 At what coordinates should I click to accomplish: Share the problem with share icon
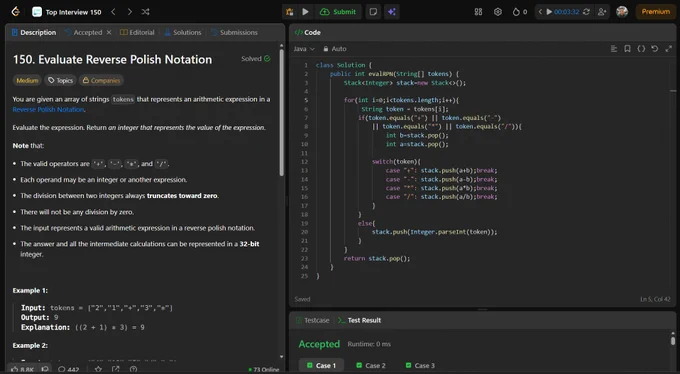(x=115, y=369)
